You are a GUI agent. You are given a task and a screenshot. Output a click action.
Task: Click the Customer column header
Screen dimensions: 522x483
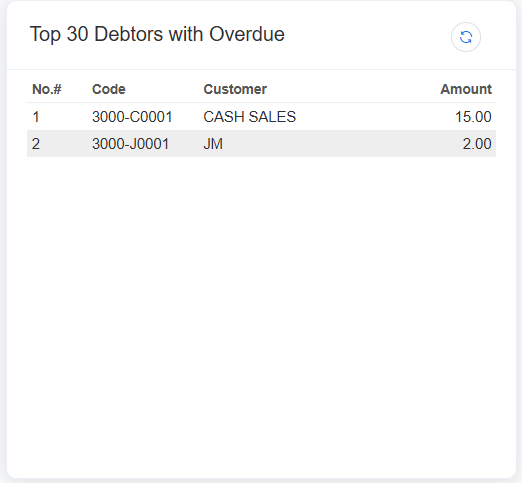(235, 89)
